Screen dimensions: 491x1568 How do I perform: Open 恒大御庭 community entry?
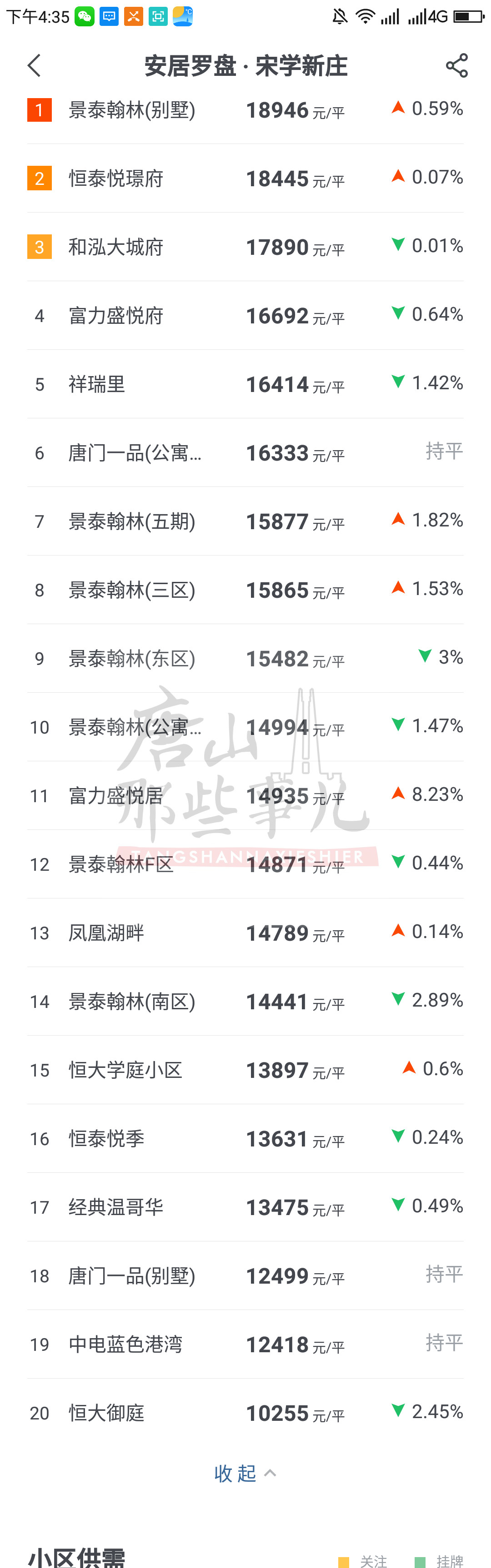coord(106,1413)
